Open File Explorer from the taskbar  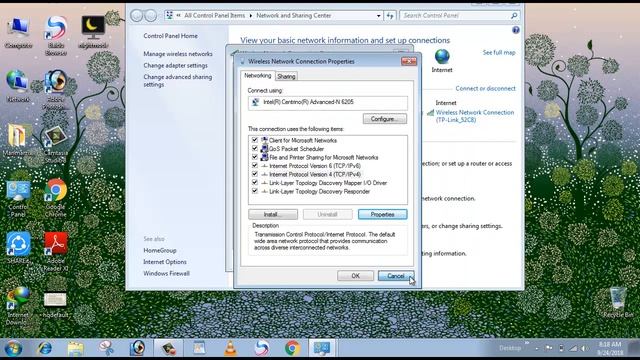(x=76, y=348)
